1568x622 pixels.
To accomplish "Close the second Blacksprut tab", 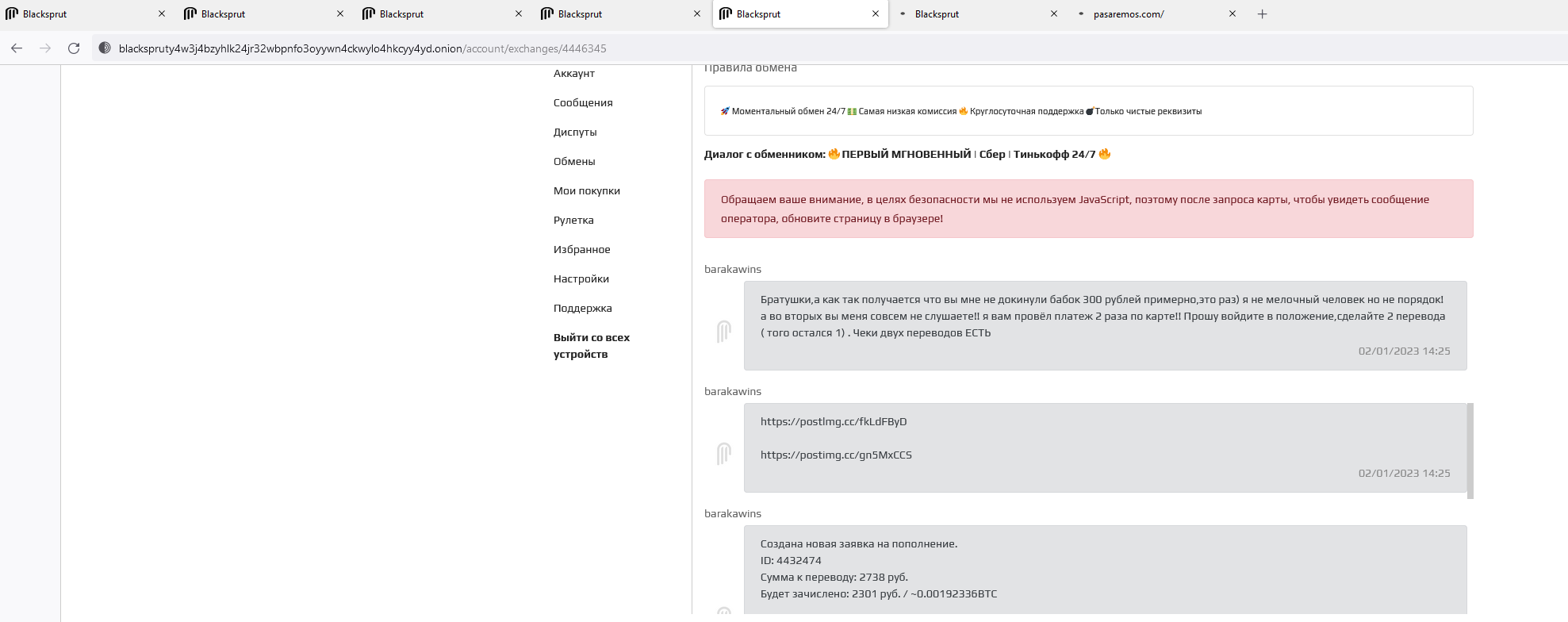I will [x=340, y=13].
